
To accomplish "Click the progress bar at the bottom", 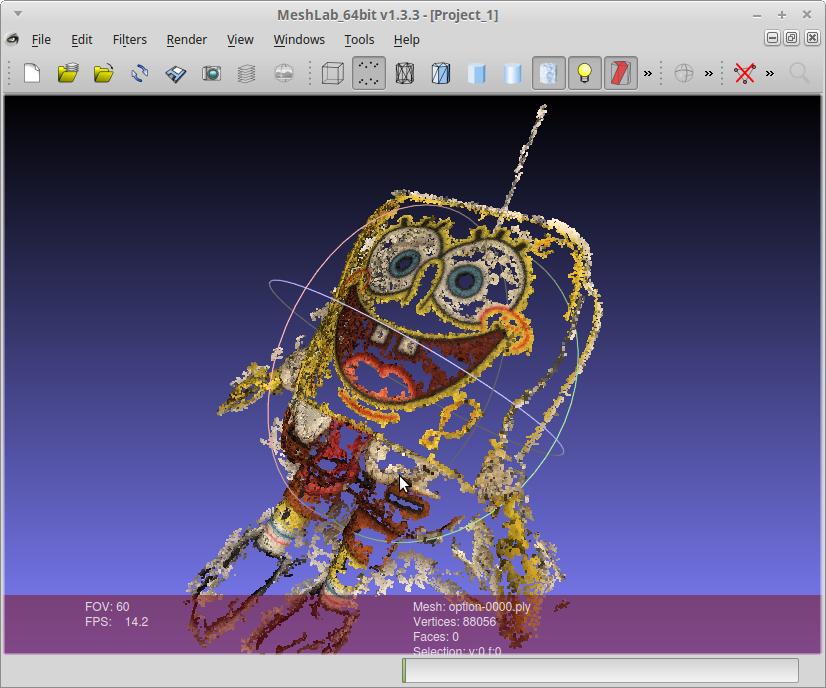I will (600, 670).
